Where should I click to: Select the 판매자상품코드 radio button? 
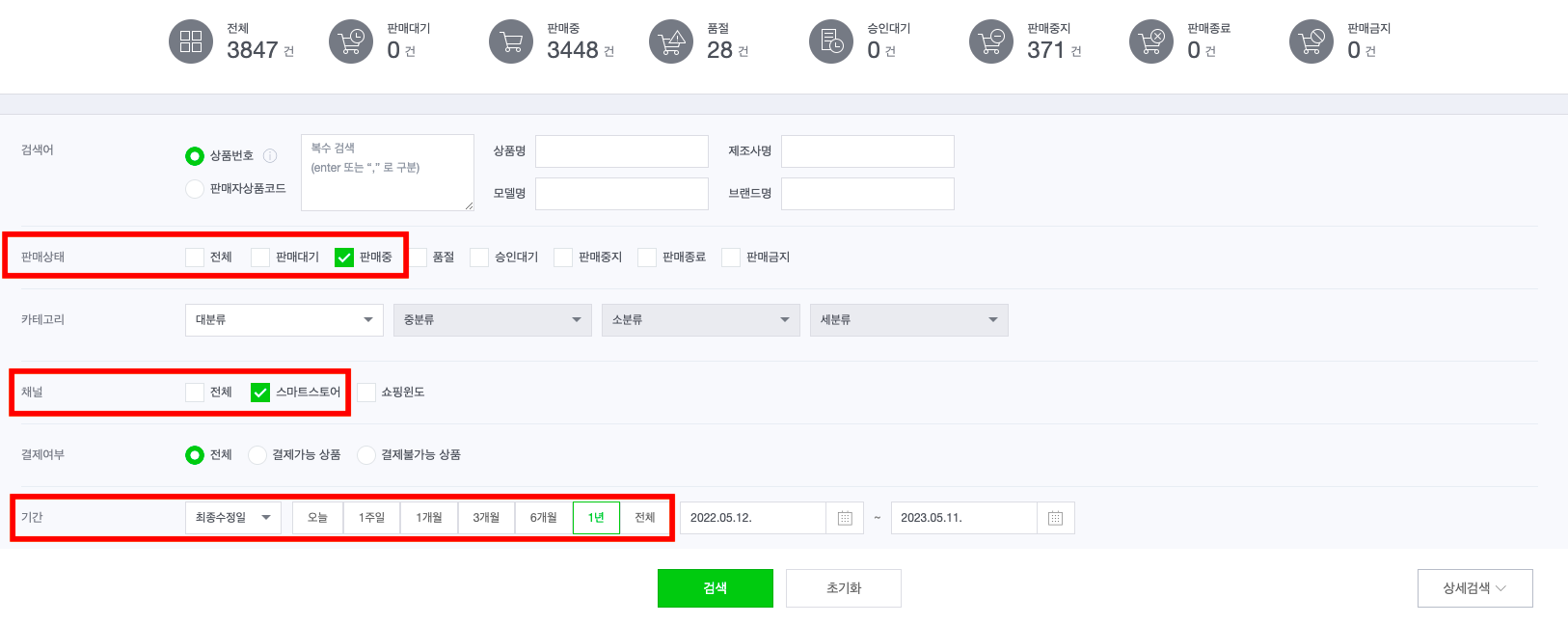coord(195,189)
